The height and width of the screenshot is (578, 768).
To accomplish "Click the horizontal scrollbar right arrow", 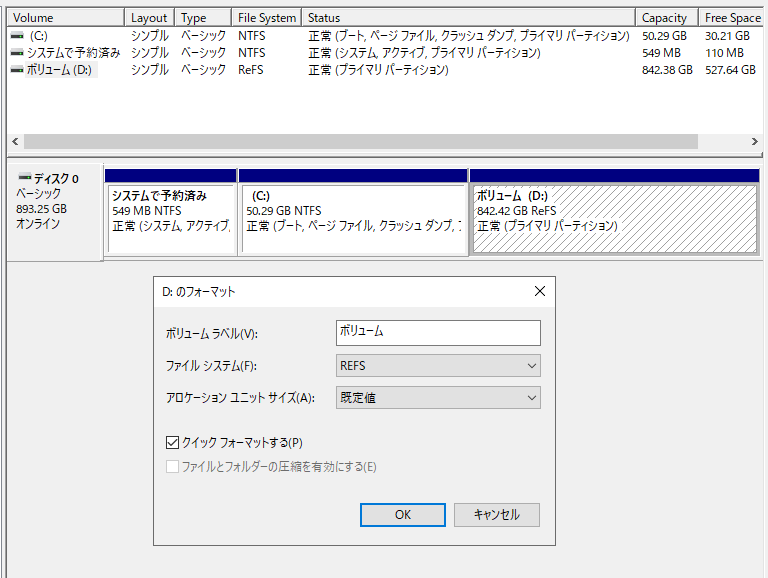I will click(x=754, y=142).
